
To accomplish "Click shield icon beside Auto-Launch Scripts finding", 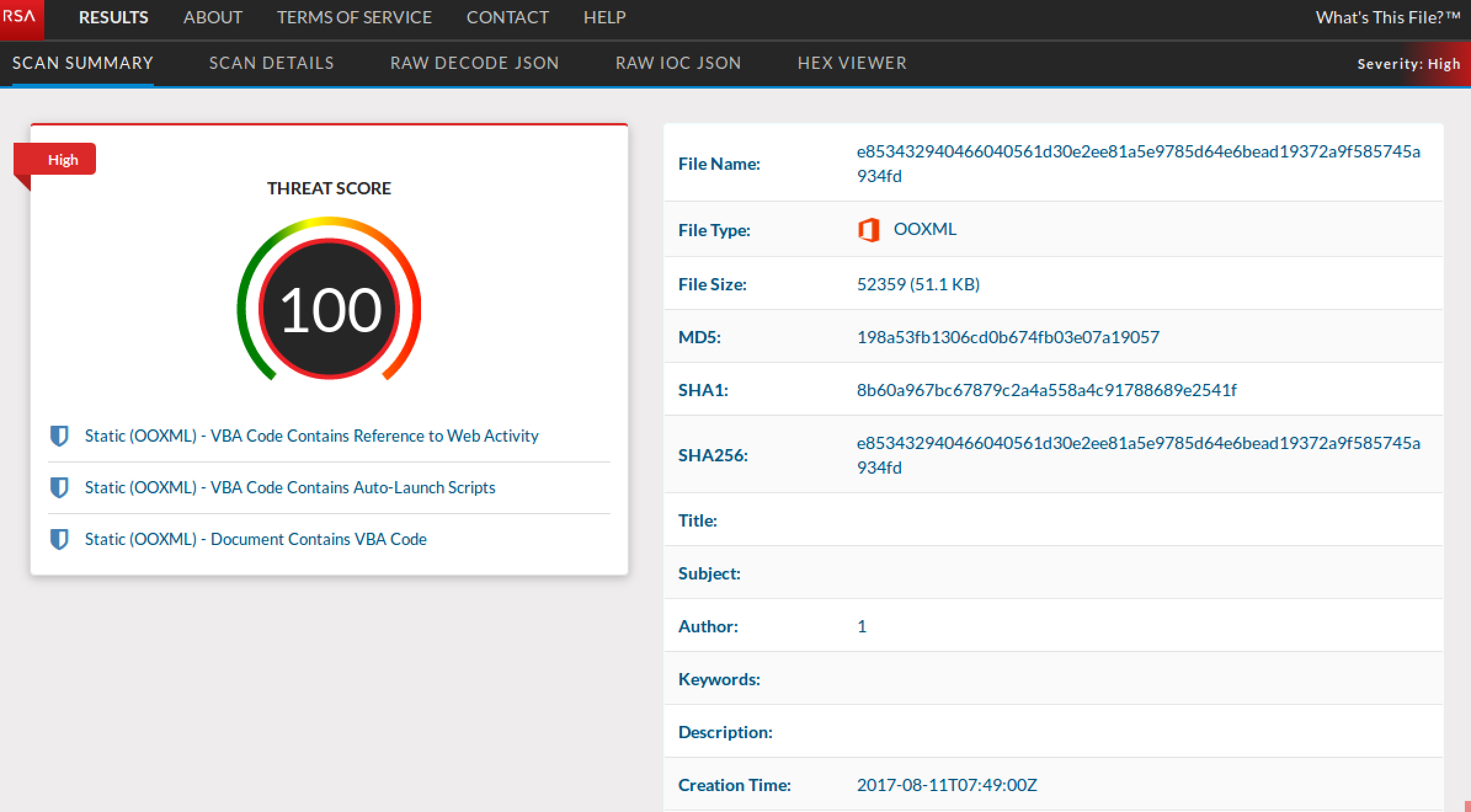I will point(59,487).
